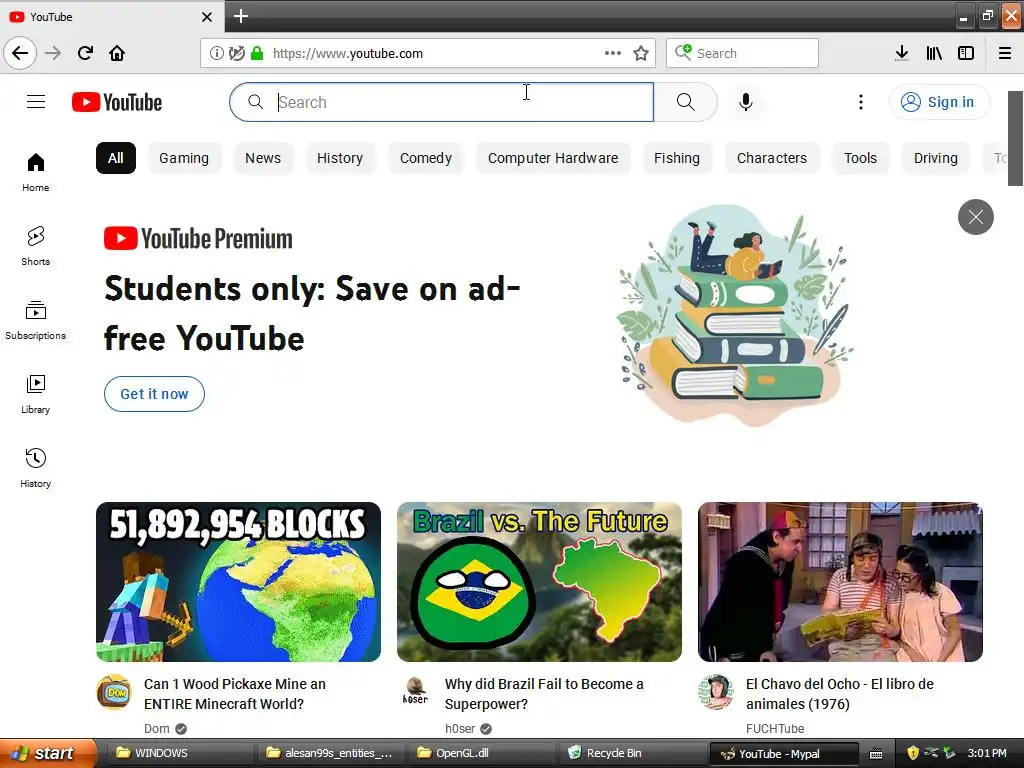Open the FUCHTube channel avatar
The width and height of the screenshot is (1024, 768).
[x=716, y=692]
